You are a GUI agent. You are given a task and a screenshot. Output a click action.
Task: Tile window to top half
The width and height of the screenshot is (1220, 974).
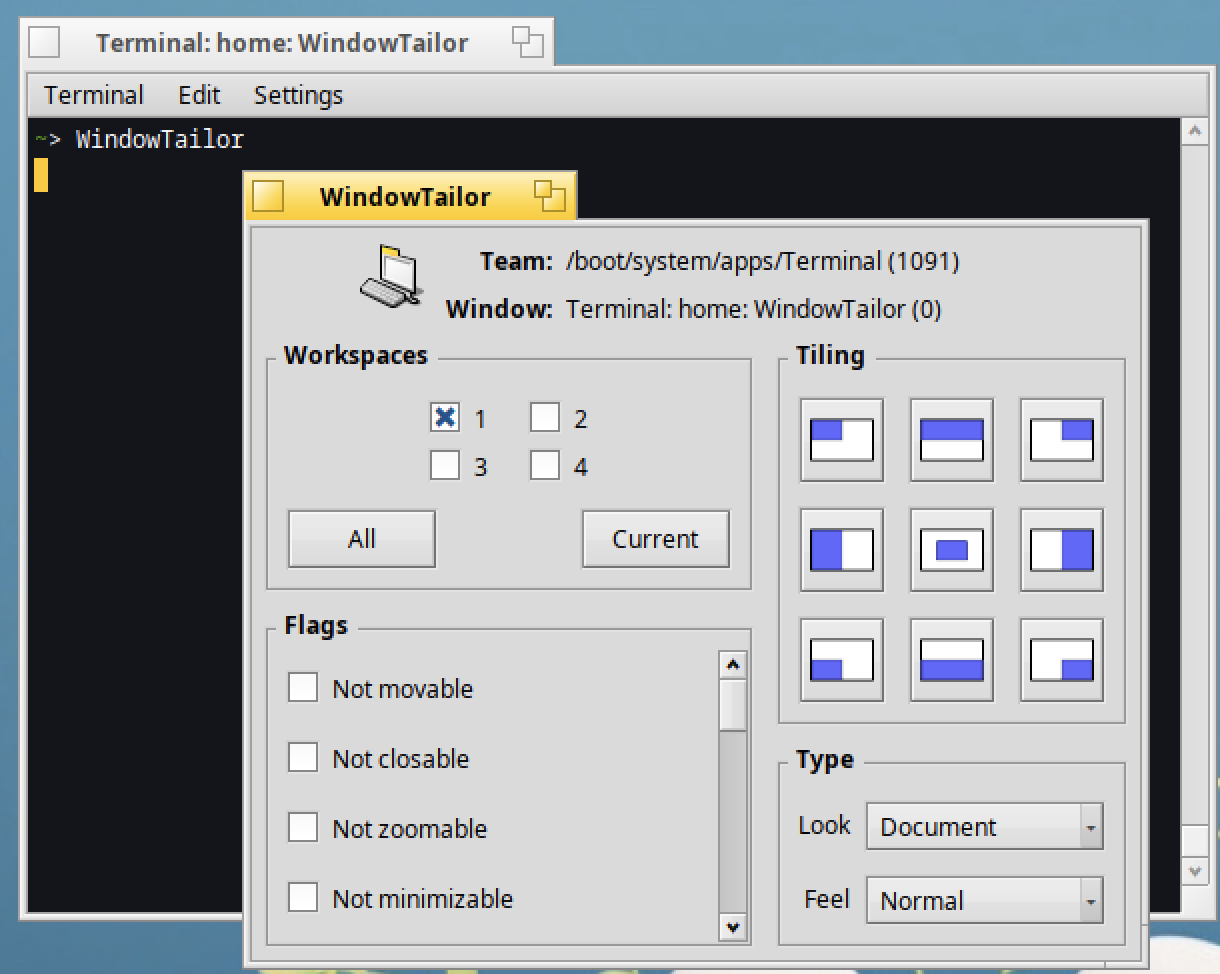(x=951, y=440)
